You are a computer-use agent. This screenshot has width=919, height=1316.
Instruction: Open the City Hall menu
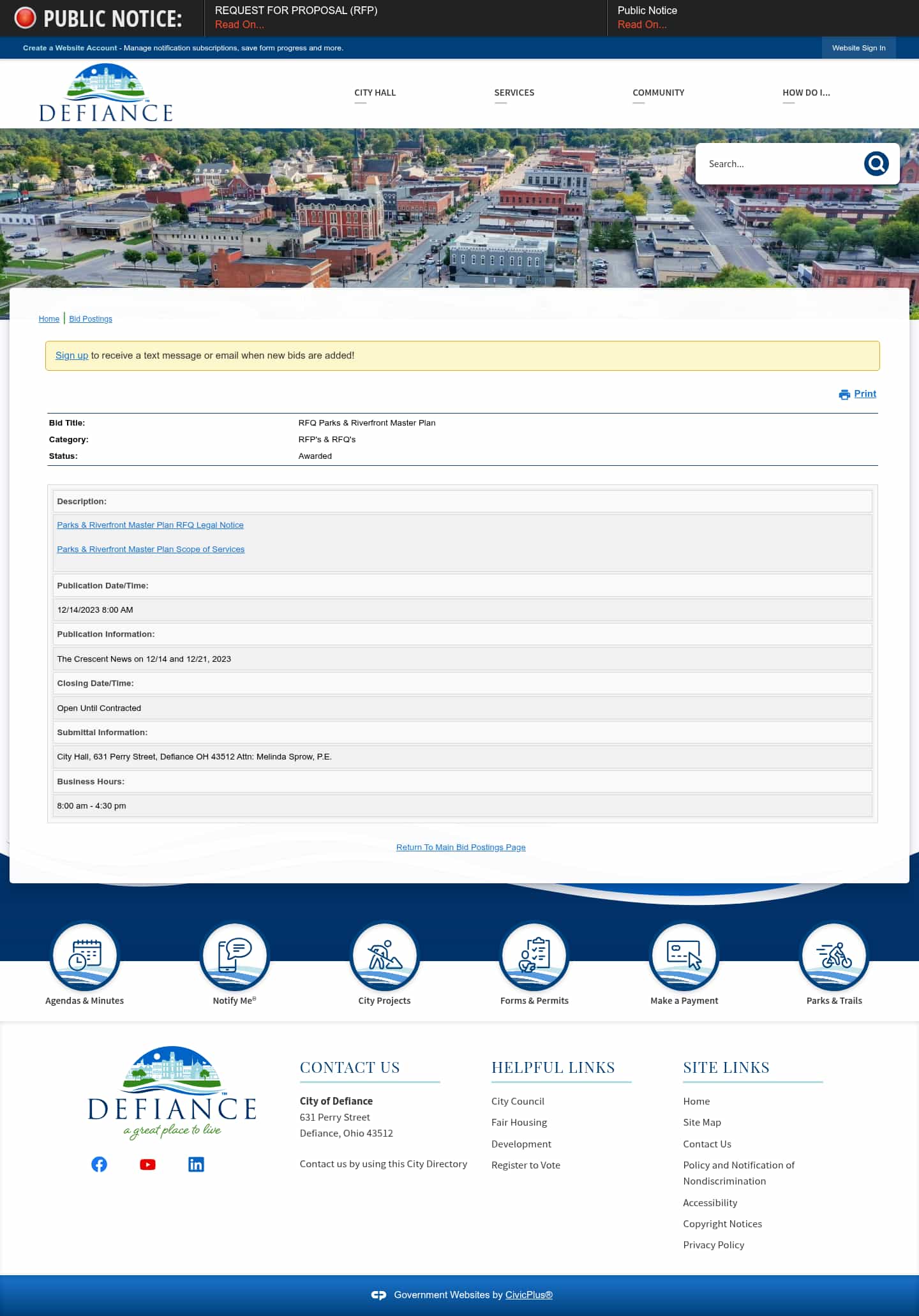375,93
